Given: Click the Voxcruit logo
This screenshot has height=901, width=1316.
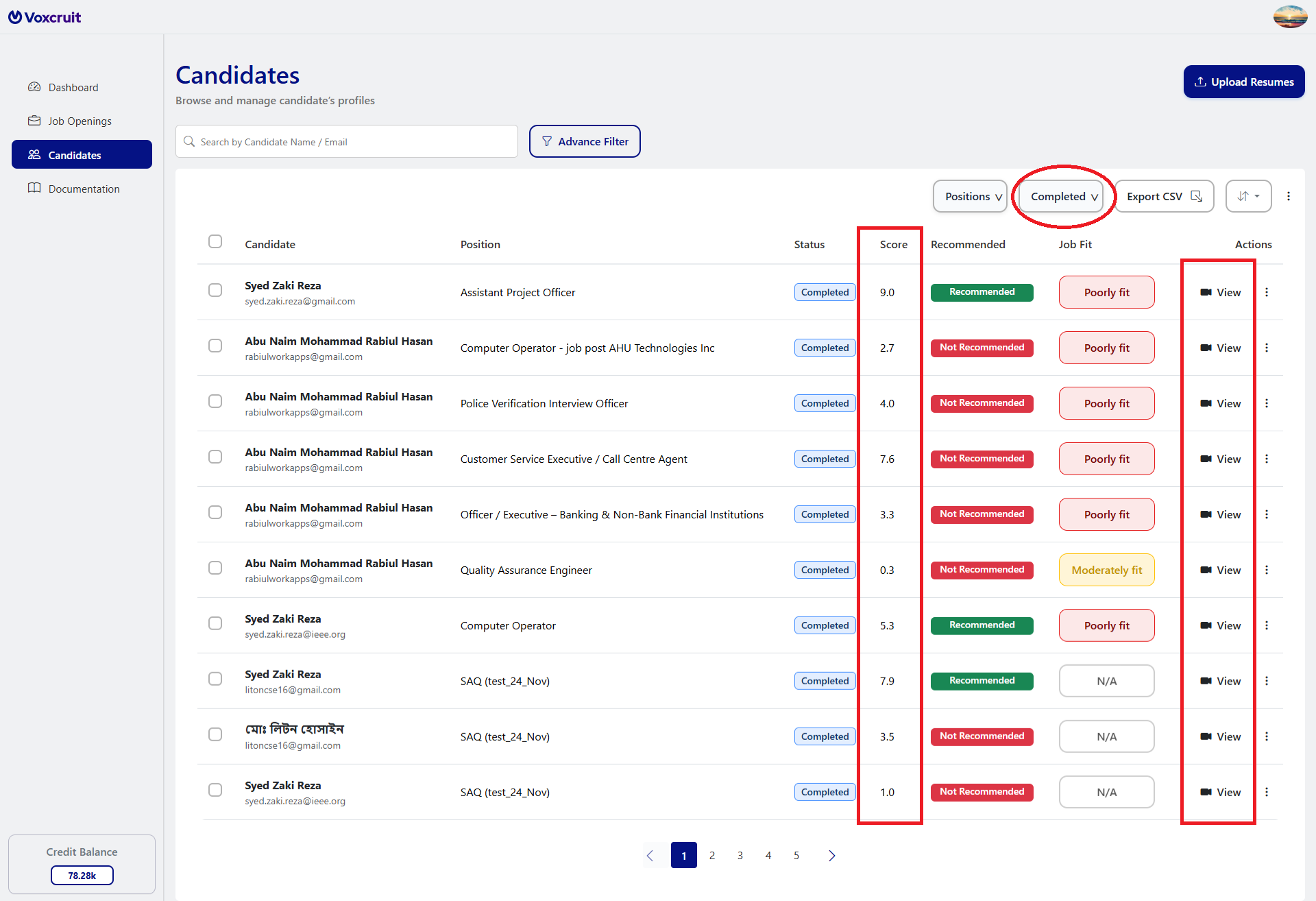Looking at the screenshot, I should click(45, 17).
